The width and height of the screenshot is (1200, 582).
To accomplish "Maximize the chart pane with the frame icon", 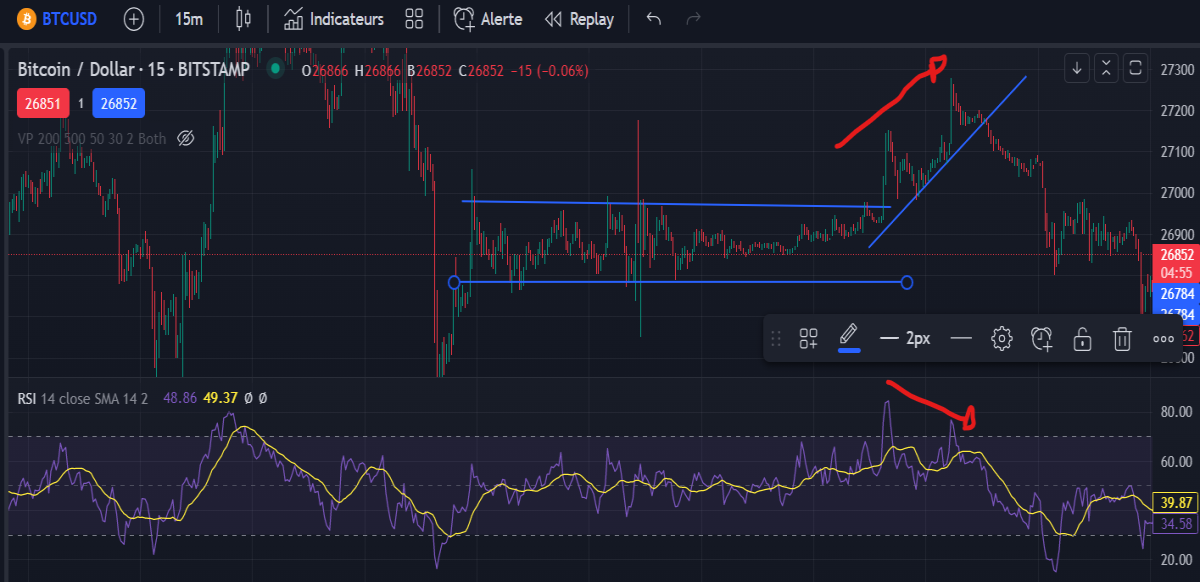I will point(1136,68).
